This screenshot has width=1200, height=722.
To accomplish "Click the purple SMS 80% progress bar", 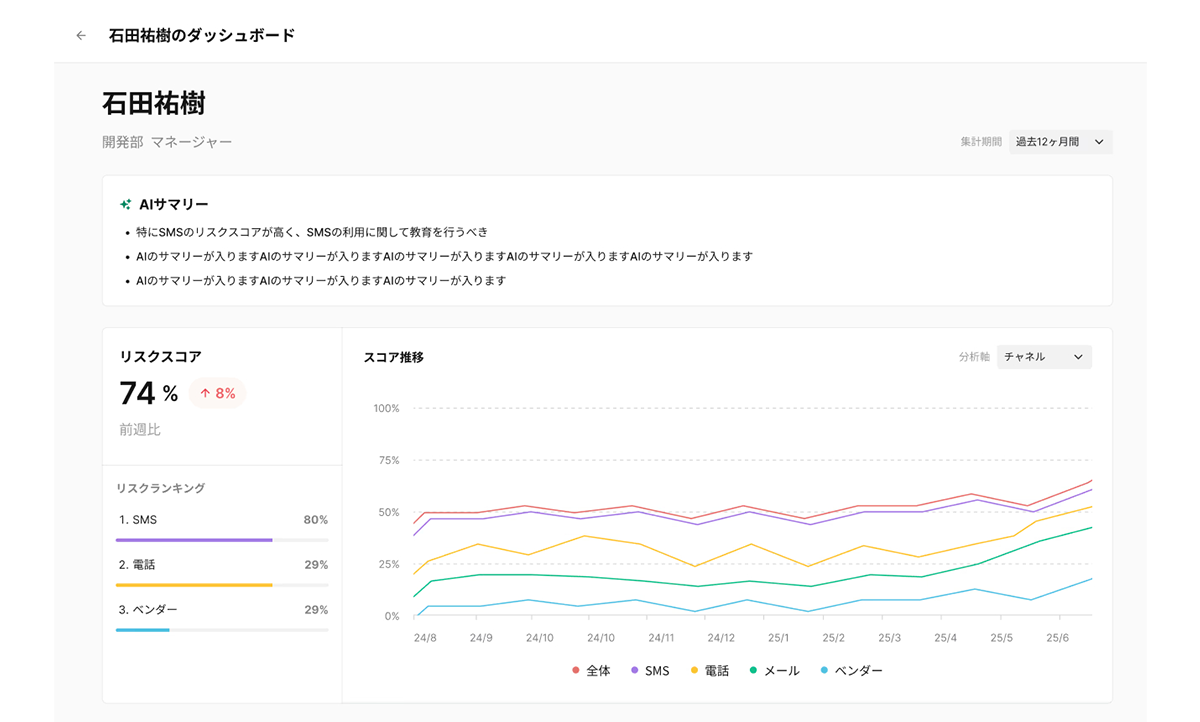I will pyautogui.click(x=193, y=539).
